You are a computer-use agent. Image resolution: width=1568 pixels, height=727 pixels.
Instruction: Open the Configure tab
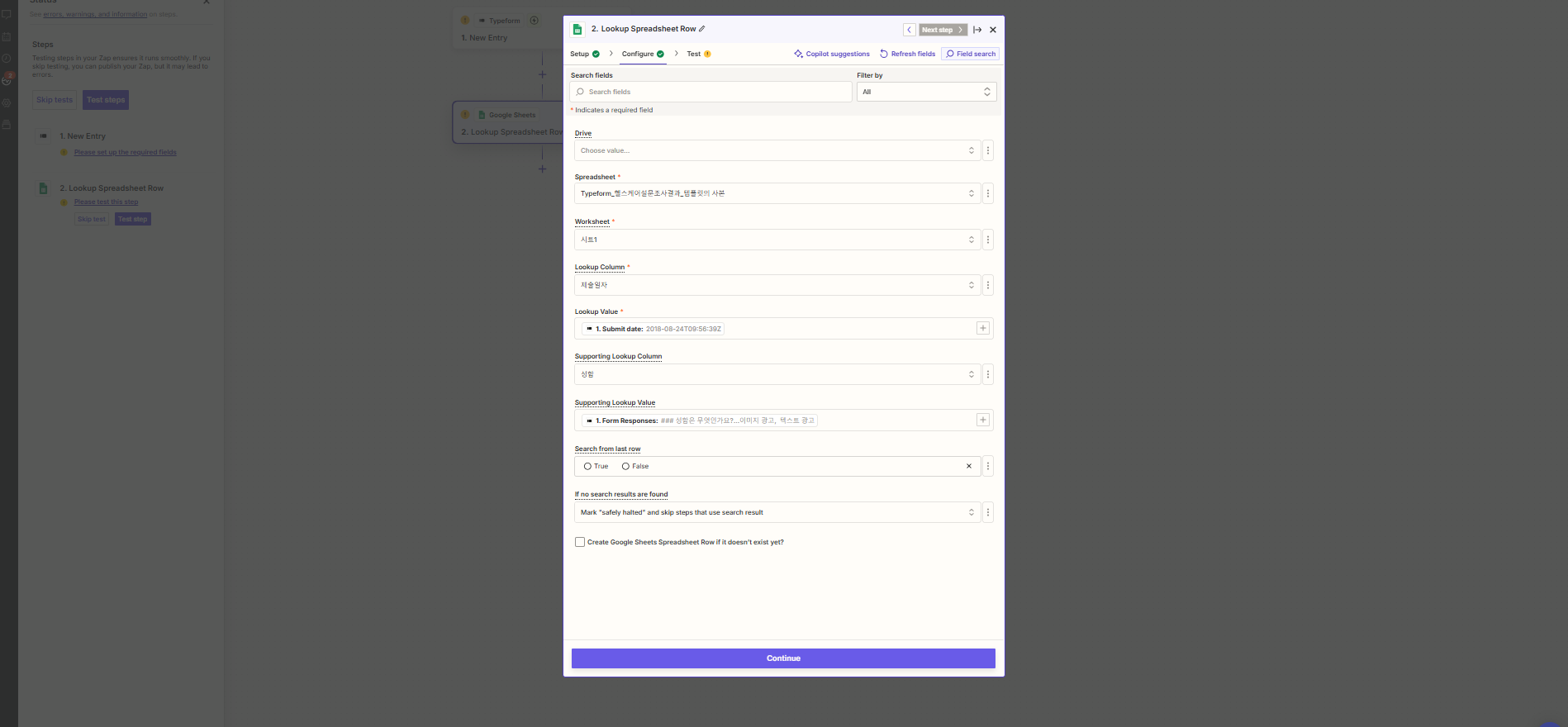tap(643, 54)
